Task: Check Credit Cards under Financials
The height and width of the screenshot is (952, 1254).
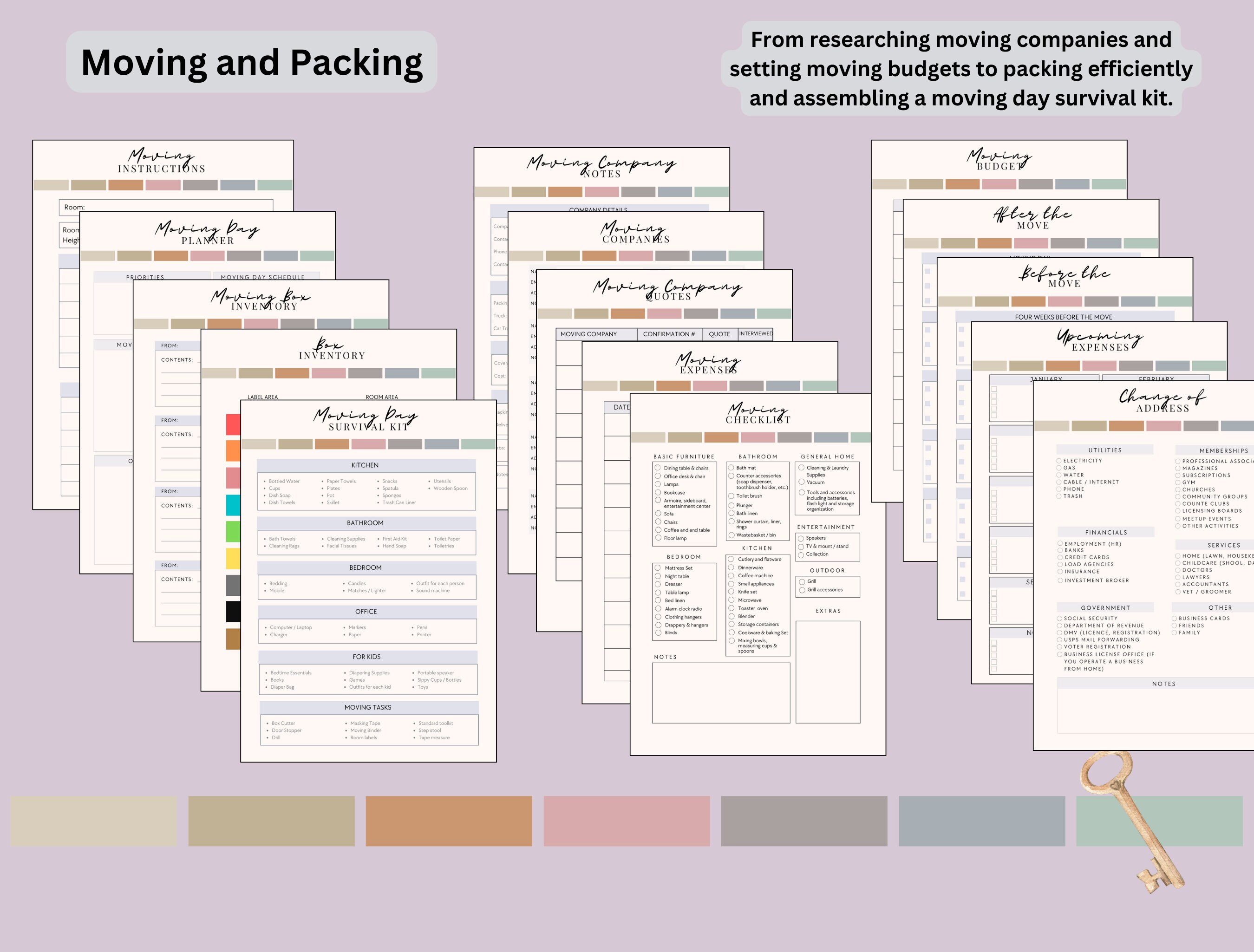Action: pyautogui.click(x=1059, y=557)
